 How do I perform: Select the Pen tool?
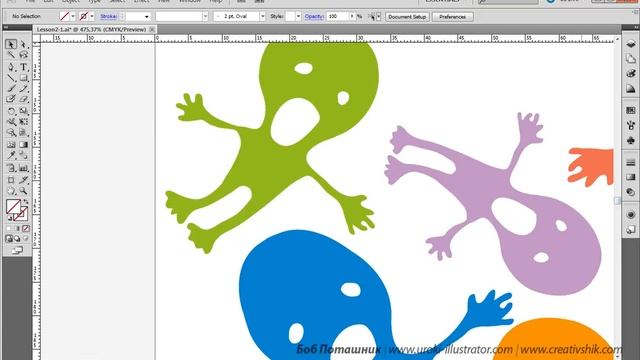point(11,67)
